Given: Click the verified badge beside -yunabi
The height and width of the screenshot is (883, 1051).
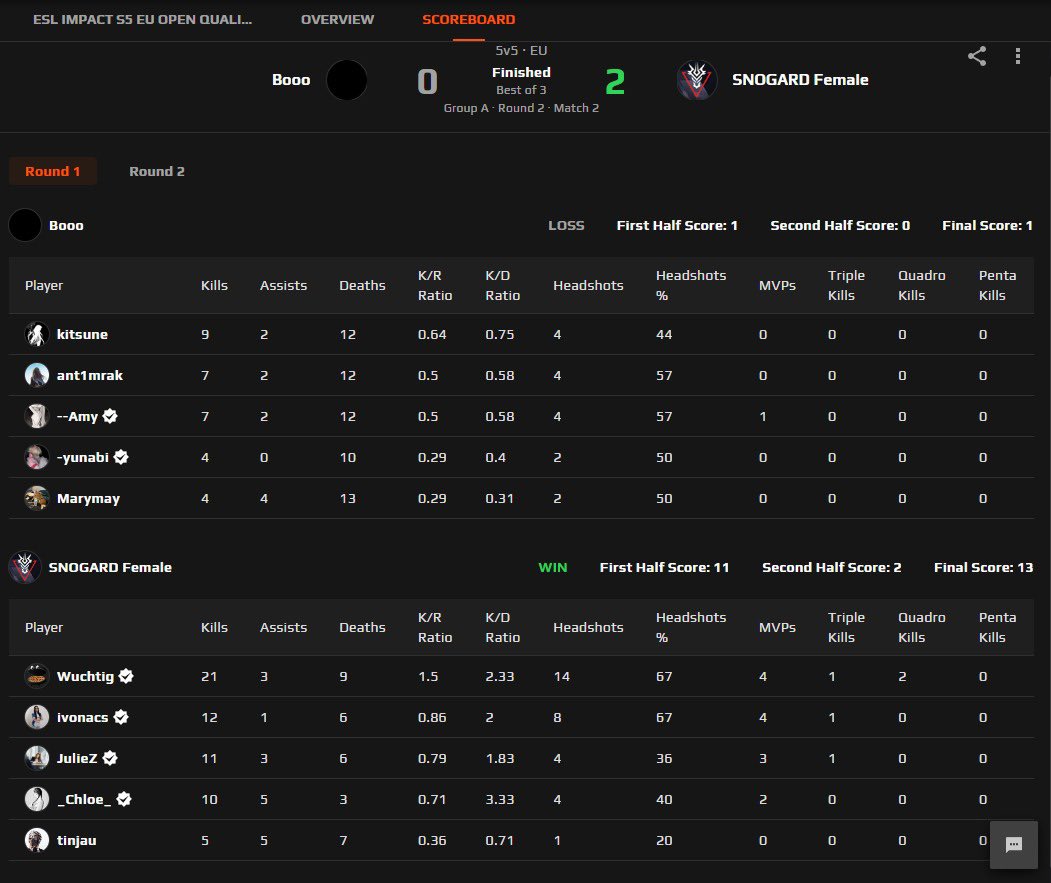Looking at the screenshot, I should click(x=121, y=457).
